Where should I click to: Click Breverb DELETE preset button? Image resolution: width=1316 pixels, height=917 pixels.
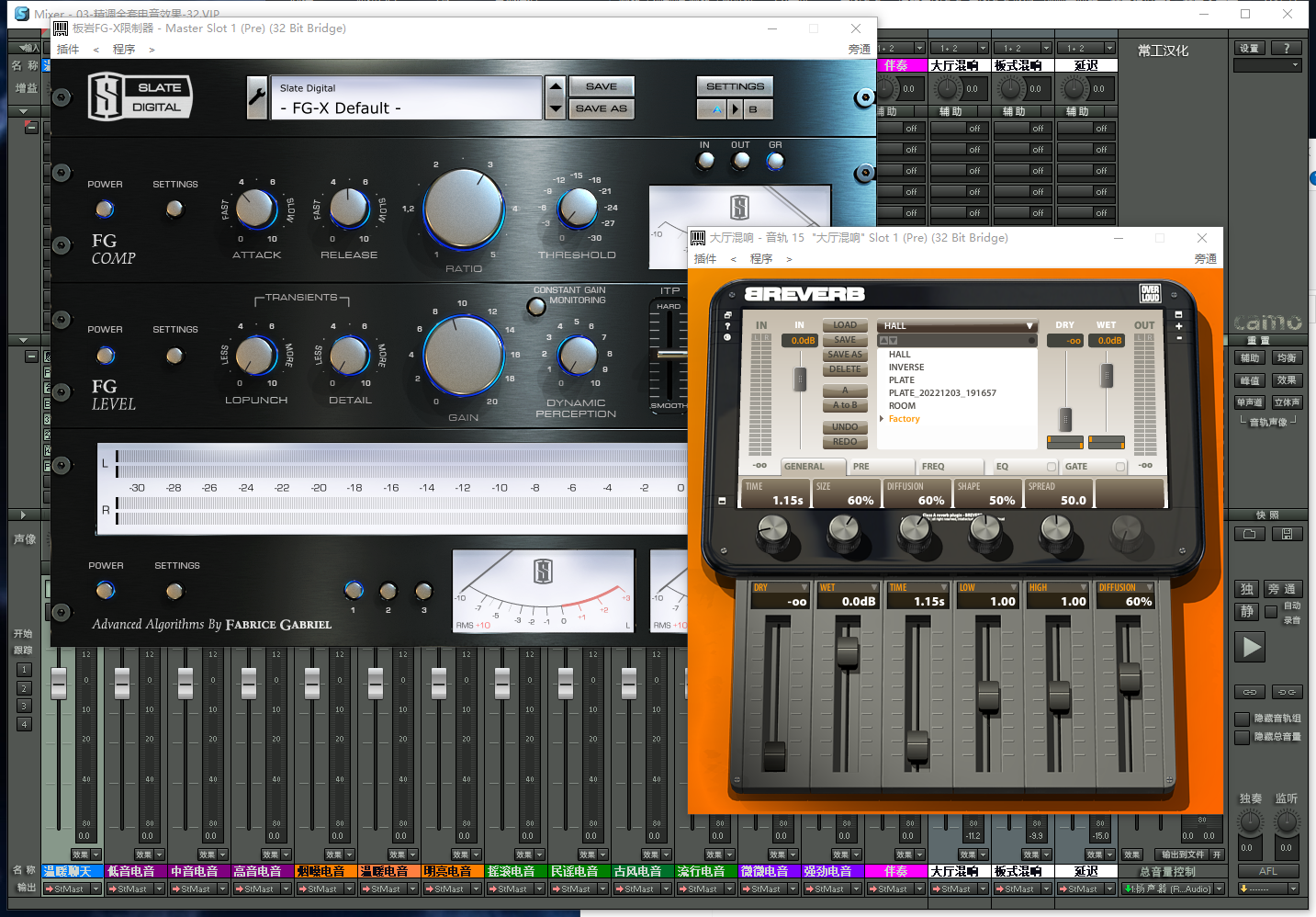coord(845,369)
